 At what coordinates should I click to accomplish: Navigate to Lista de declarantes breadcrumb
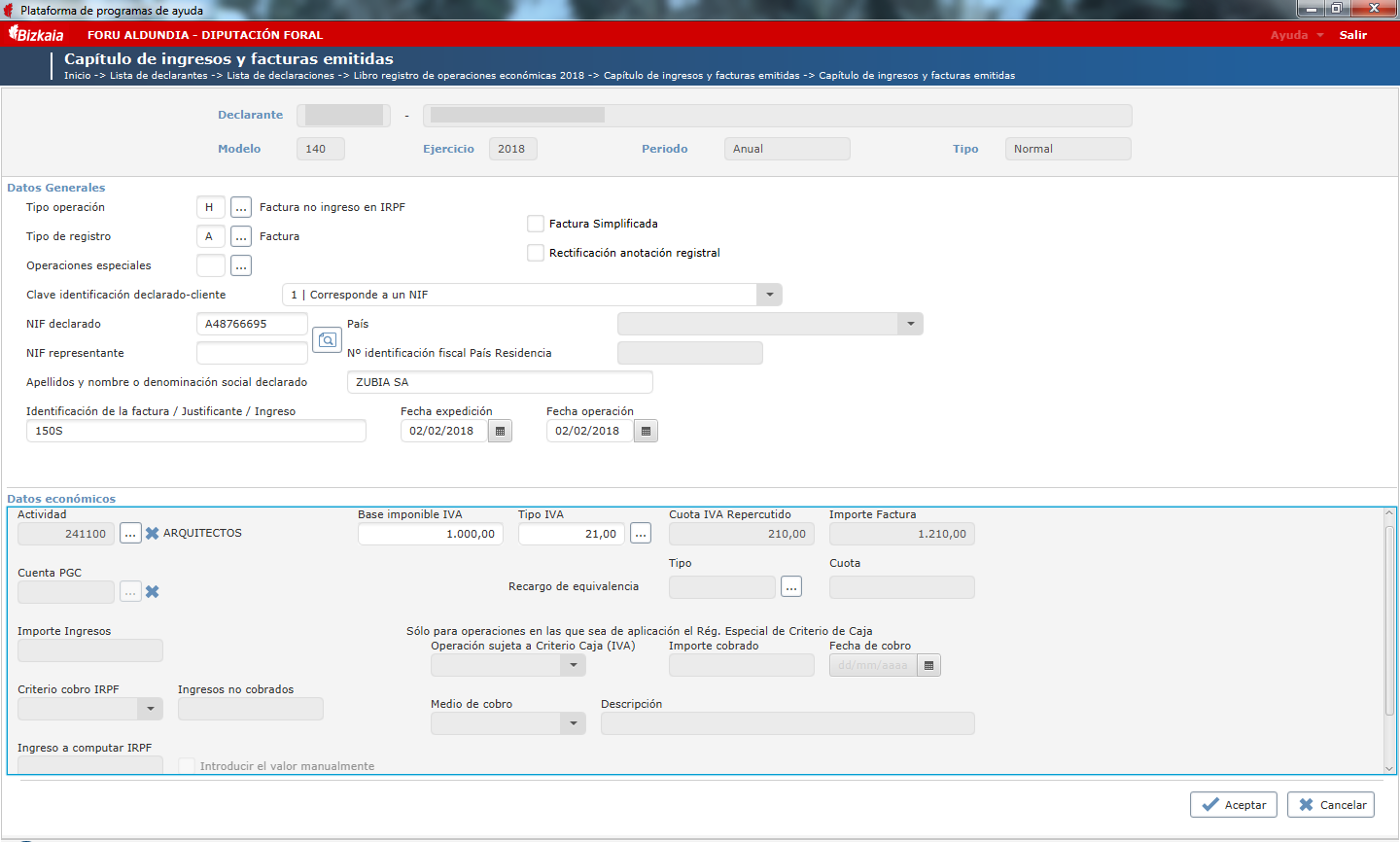point(158,76)
